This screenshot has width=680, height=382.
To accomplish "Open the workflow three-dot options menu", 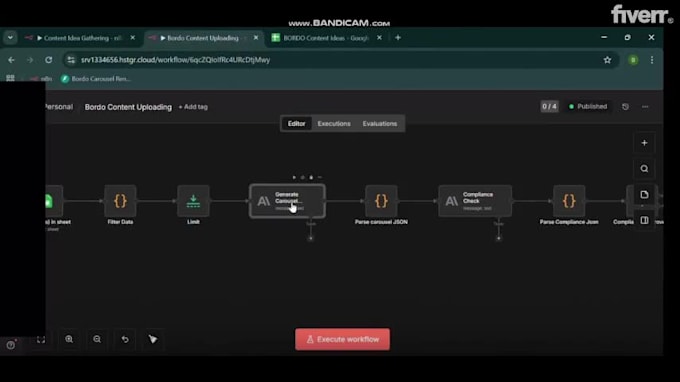I will click(645, 107).
